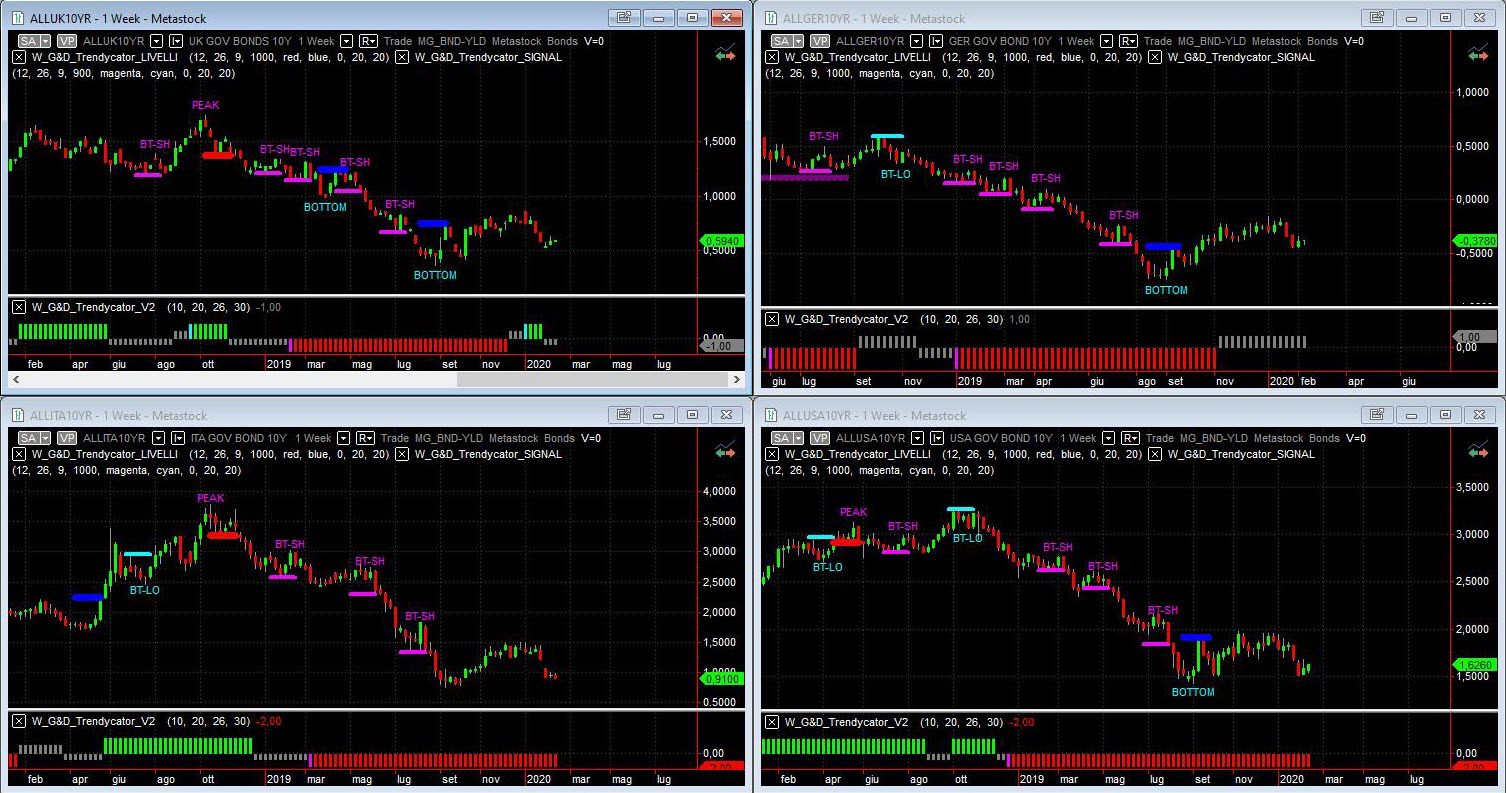The width and height of the screenshot is (1506, 793).
Task: Click the right arrow of UK chart scrollbar
Action: [736, 380]
